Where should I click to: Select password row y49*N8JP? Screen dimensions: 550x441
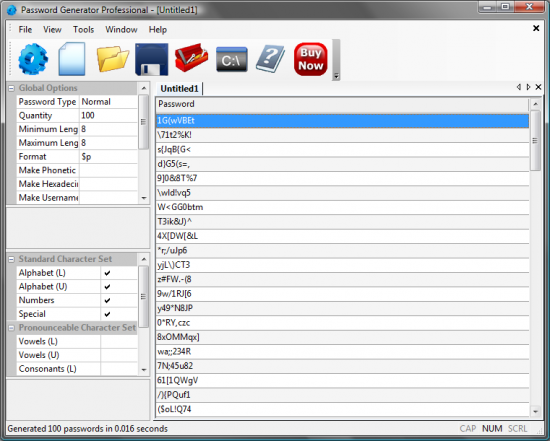tap(342, 308)
